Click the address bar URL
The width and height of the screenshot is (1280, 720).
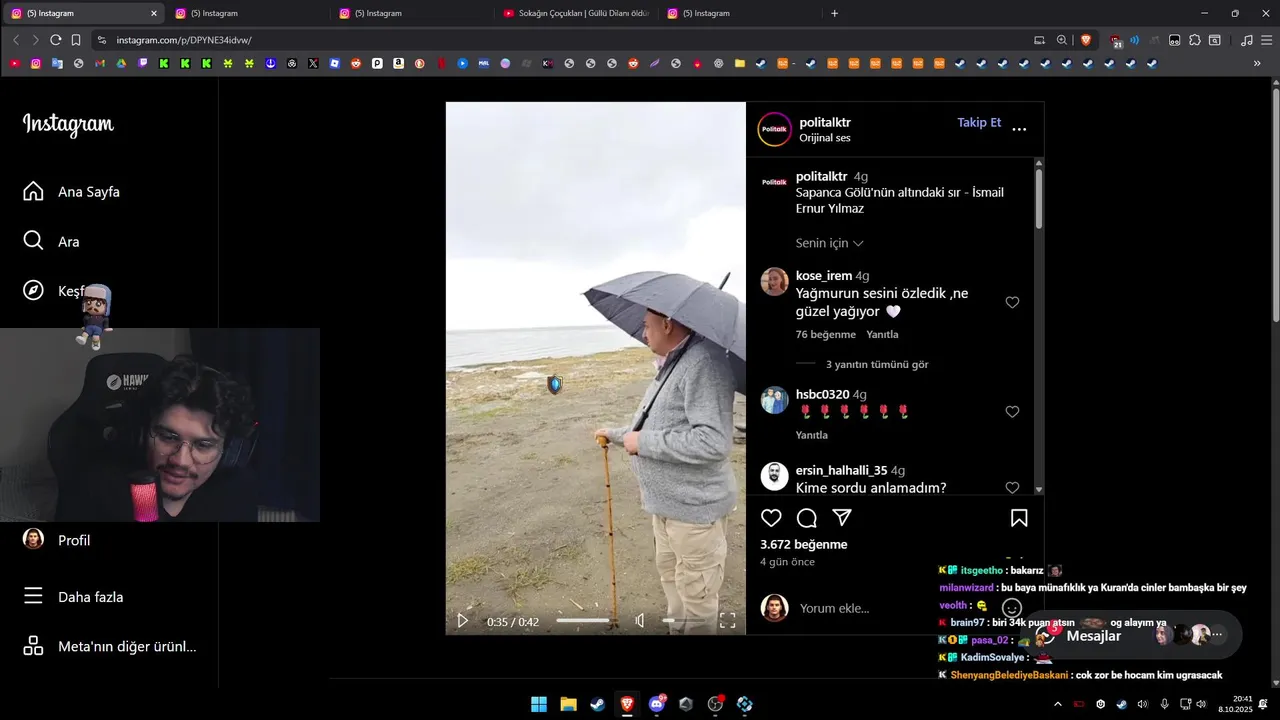[184, 40]
